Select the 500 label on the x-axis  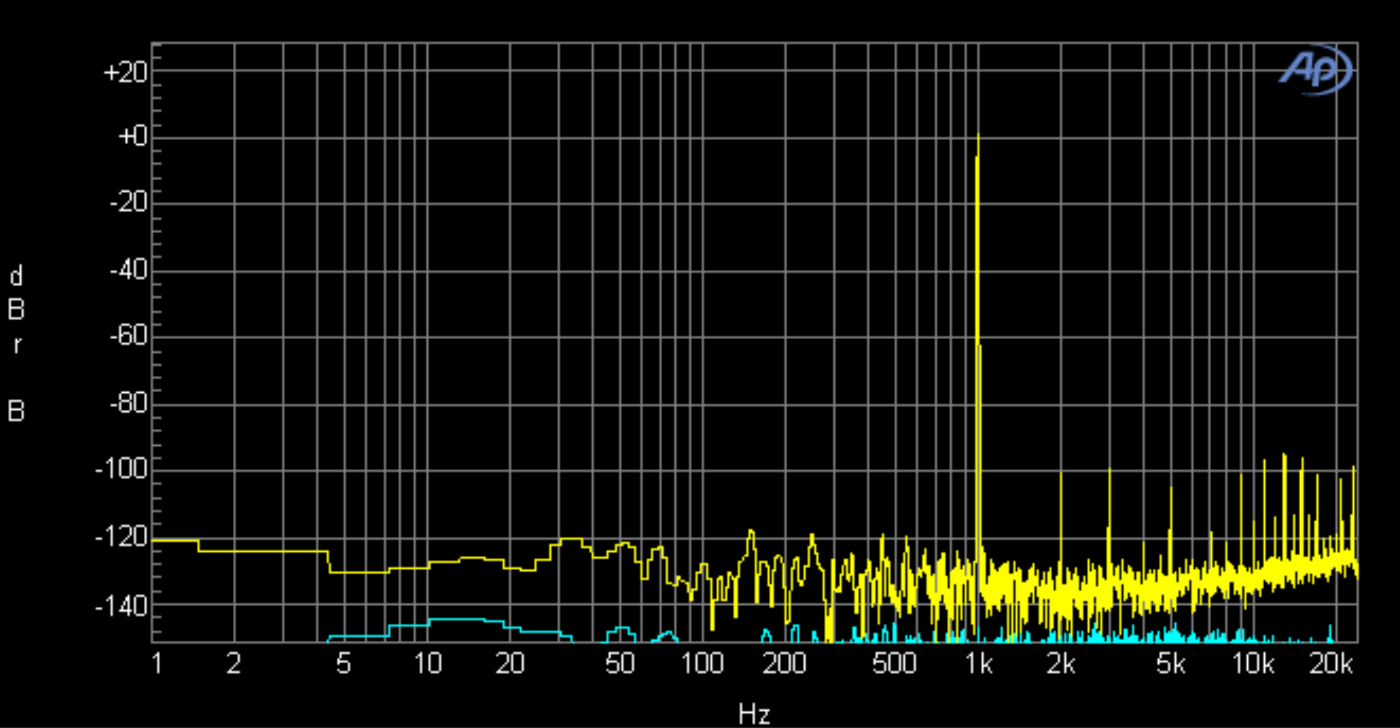(x=894, y=665)
